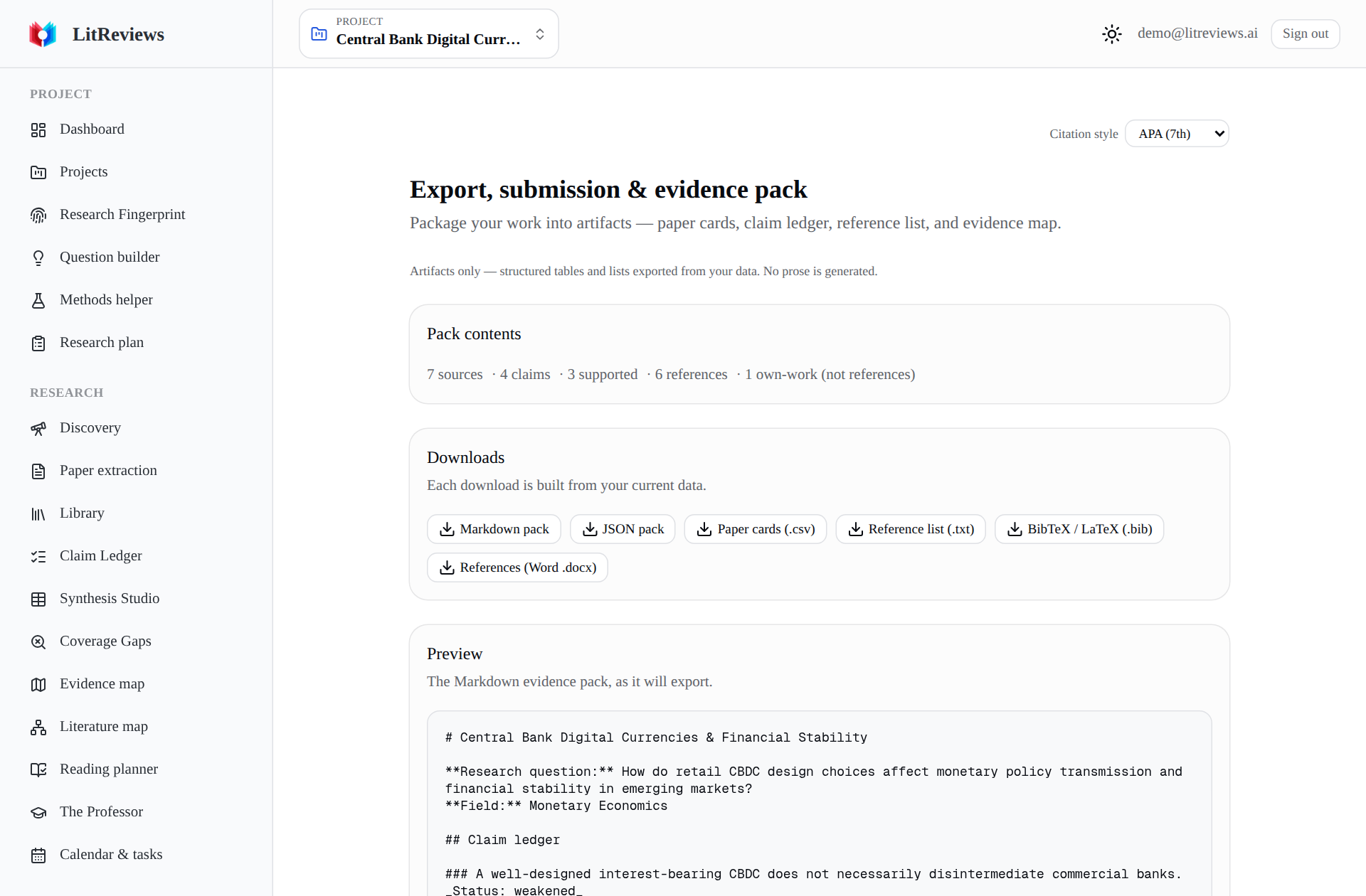Click the Synthesis Studio table icon
Image resolution: width=1366 pixels, height=896 pixels.
38,599
